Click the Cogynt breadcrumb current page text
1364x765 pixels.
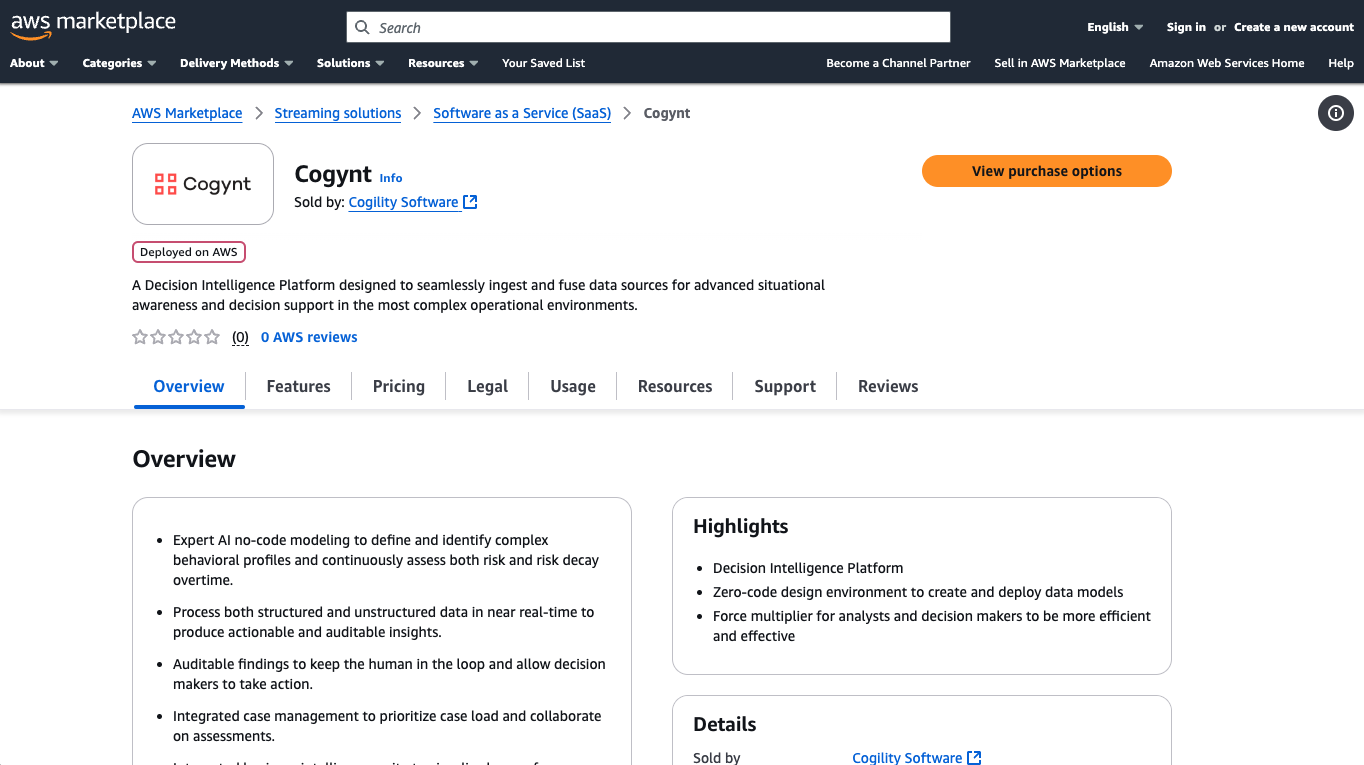[x=667, y=113]
